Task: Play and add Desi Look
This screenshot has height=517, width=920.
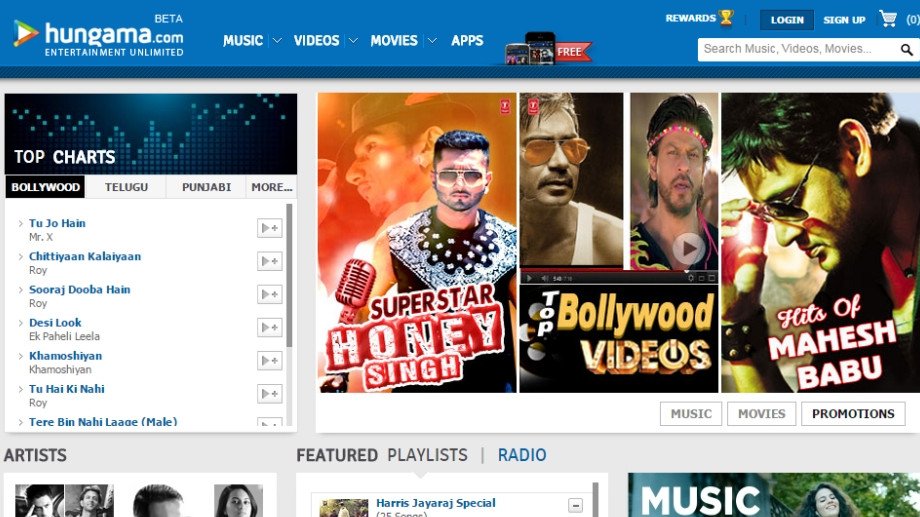Action: (269, 327)
